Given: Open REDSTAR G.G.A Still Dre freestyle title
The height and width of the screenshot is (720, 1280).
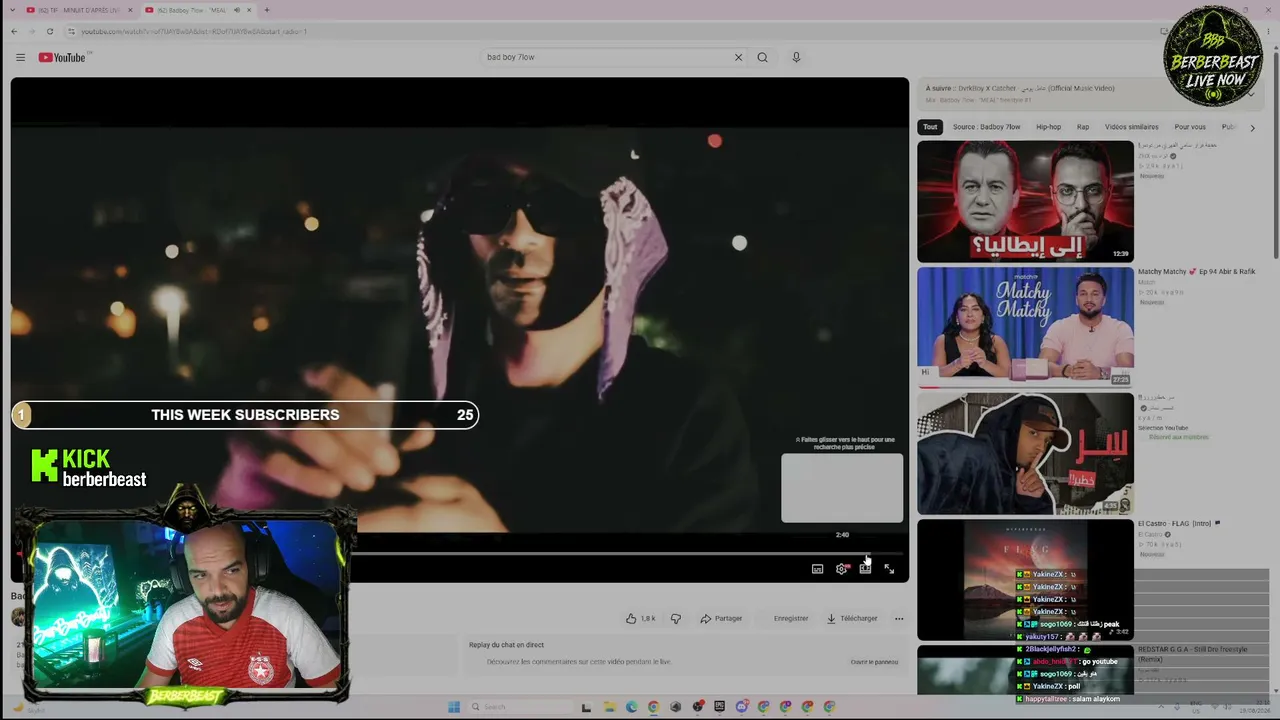Looking at the screenshot, I should [1192, 654].
